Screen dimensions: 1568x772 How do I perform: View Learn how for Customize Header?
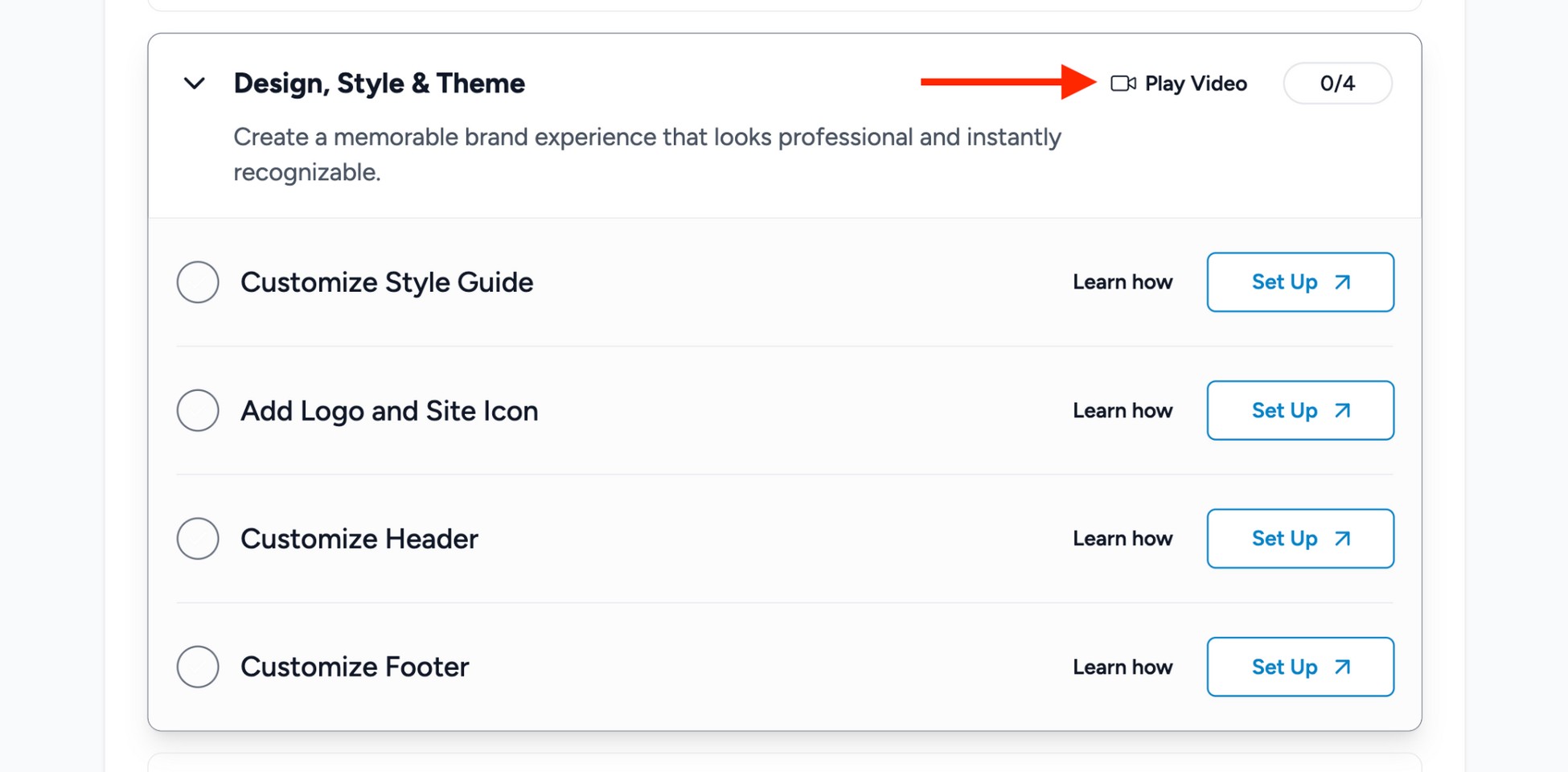pyautogui.click(x=1123, y=539)
